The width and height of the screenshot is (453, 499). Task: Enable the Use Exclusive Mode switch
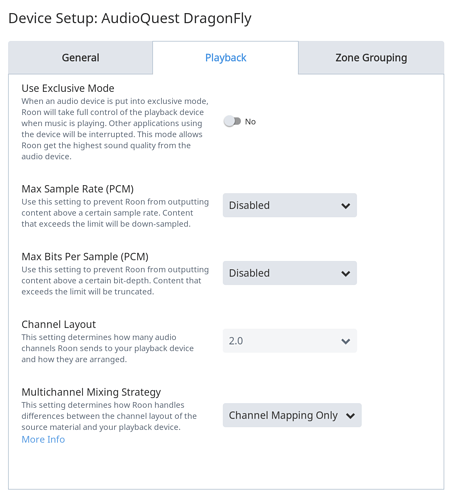point(232,122)
